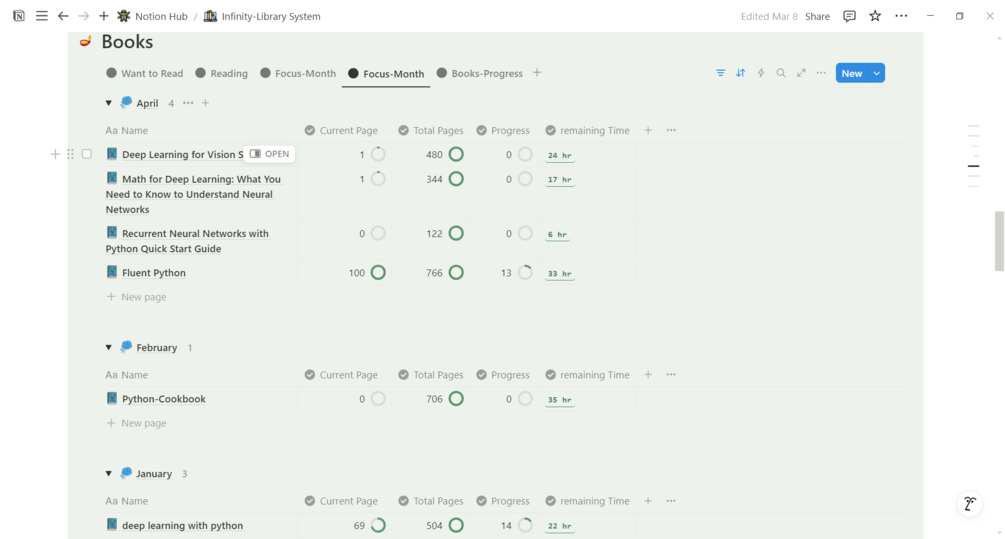Open database view options three-dot icon

click(821, 73)
